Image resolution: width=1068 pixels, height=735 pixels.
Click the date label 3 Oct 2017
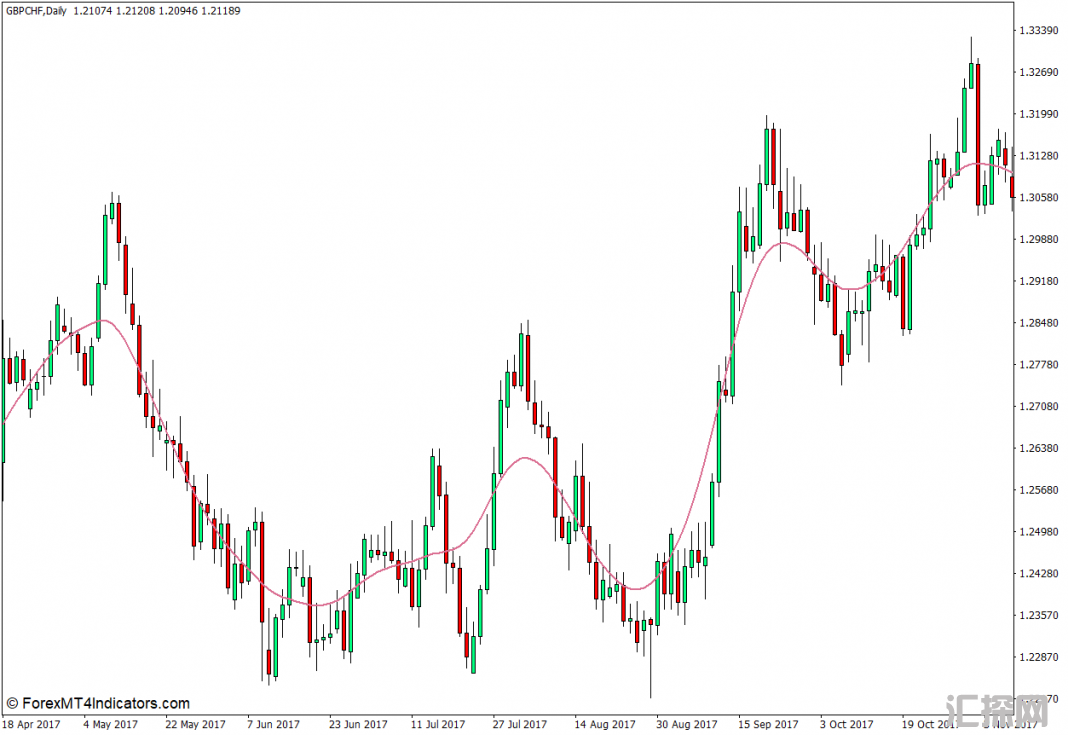pyautogui.click(x=847, y=724)
